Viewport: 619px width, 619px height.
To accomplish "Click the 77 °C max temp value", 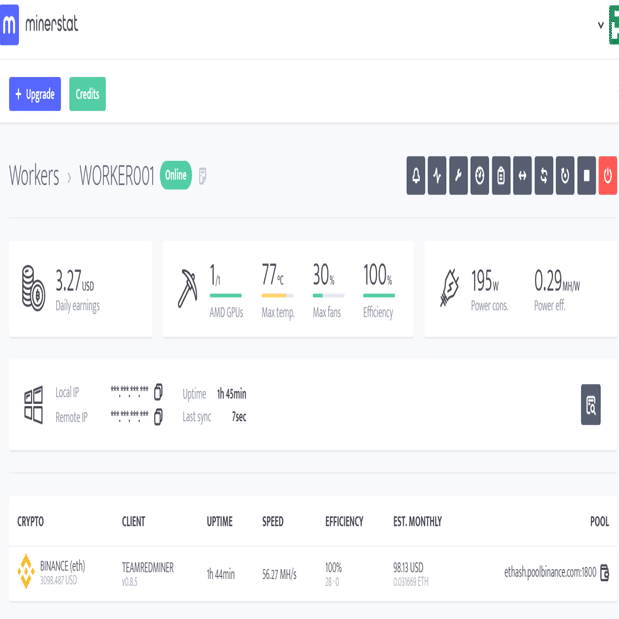I will pos(273,274).
